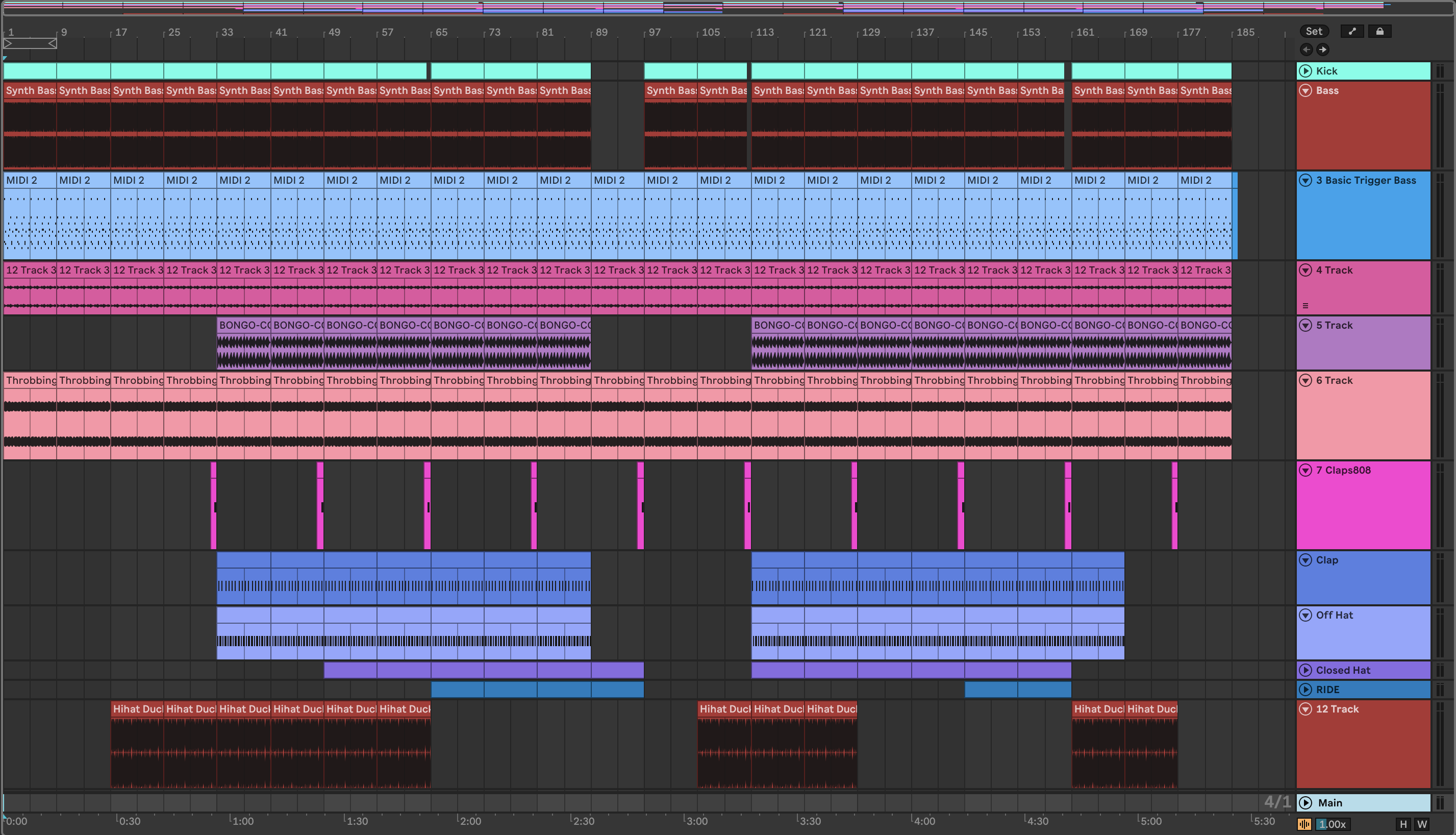The image size is (1456, 835).
Task: Unfold the Kick track
Action: 1305,71
